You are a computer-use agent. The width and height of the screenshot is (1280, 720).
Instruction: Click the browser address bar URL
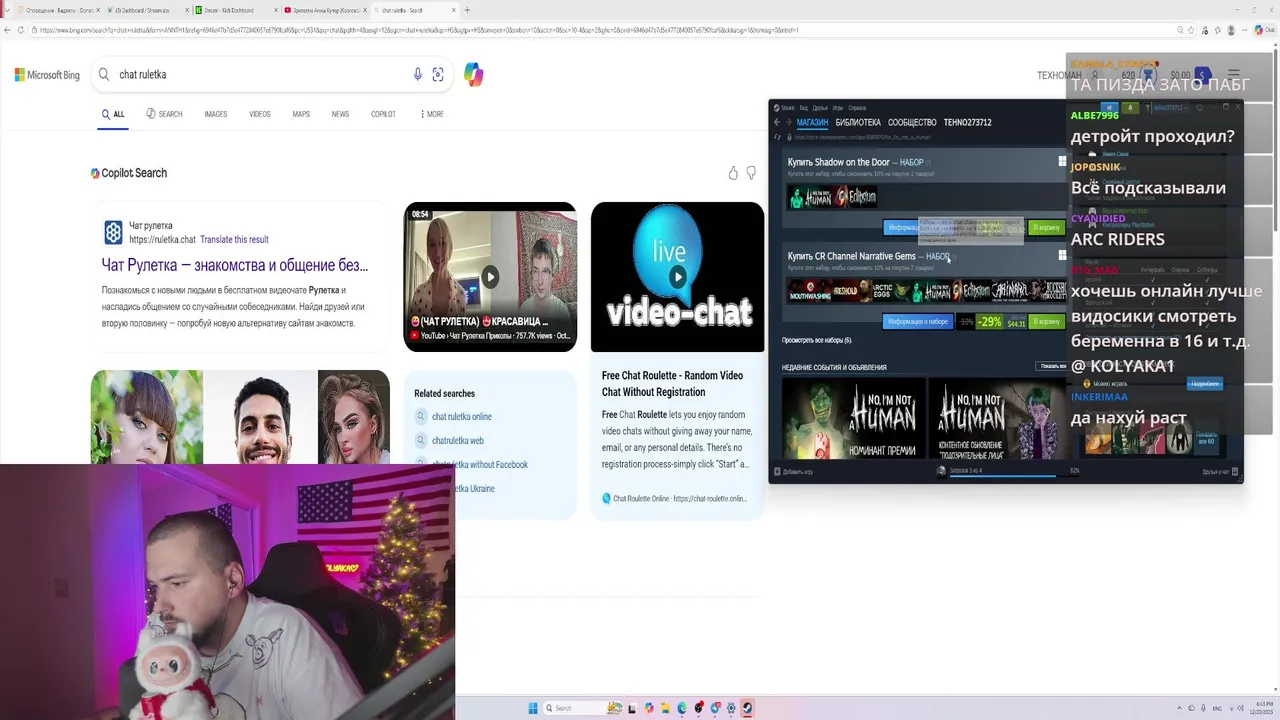pyautogui.click(x=600, y=30)
